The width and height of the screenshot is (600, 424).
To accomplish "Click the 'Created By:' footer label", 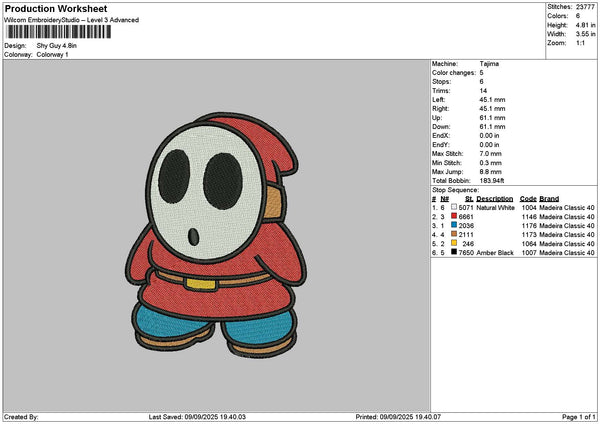I will [x=21, y=417].
